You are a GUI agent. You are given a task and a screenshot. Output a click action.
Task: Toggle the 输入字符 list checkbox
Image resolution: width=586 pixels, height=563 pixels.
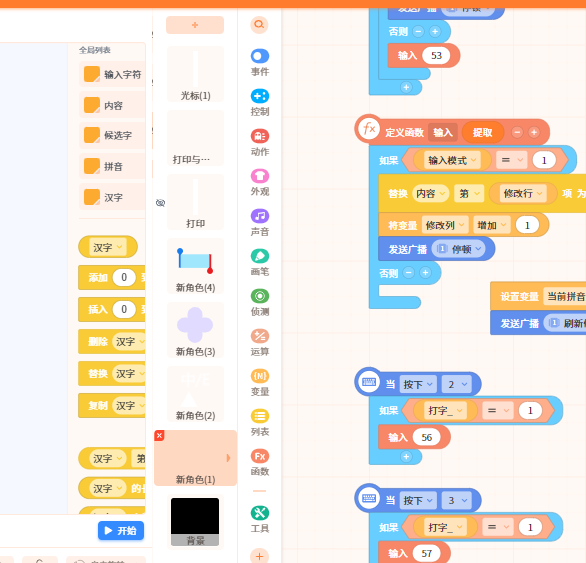92,74
